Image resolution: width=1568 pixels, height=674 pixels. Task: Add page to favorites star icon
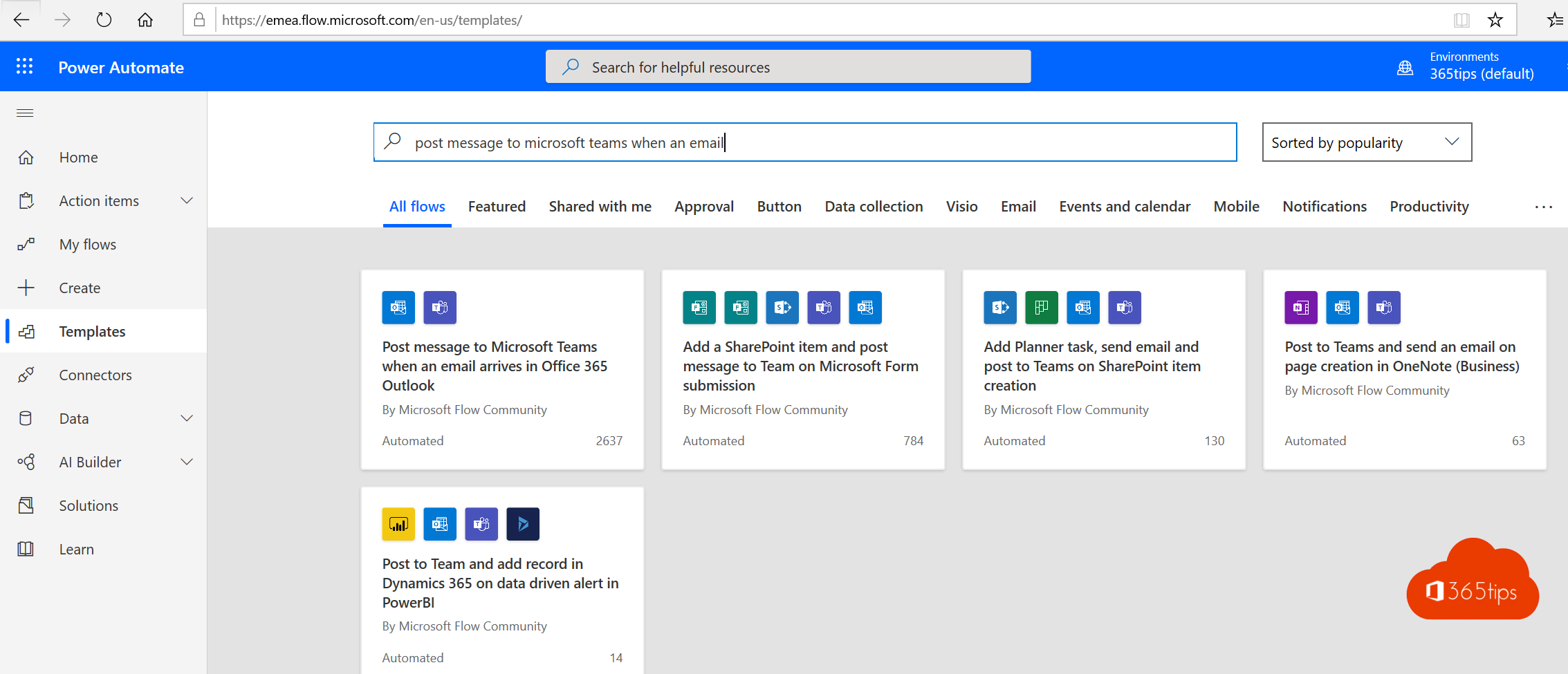coord(1495,20)
